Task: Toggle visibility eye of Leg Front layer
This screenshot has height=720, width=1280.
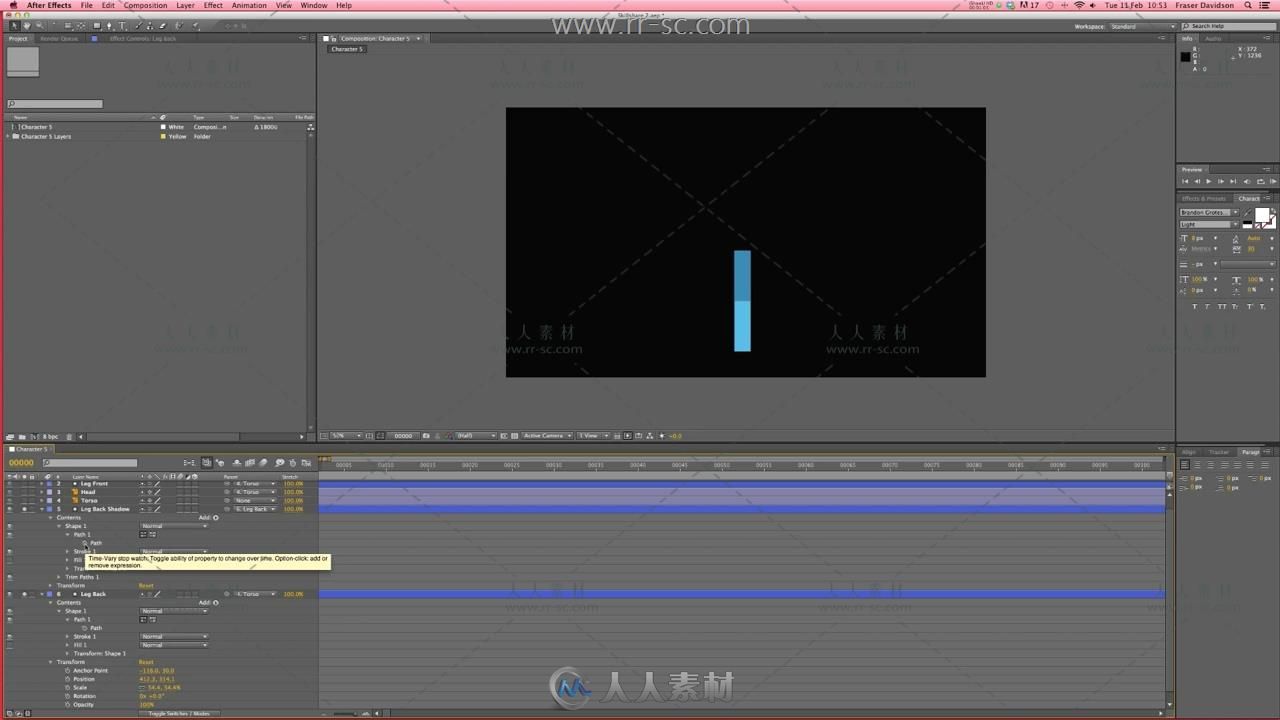Action: pyautogui.click(x=10, y=484)
